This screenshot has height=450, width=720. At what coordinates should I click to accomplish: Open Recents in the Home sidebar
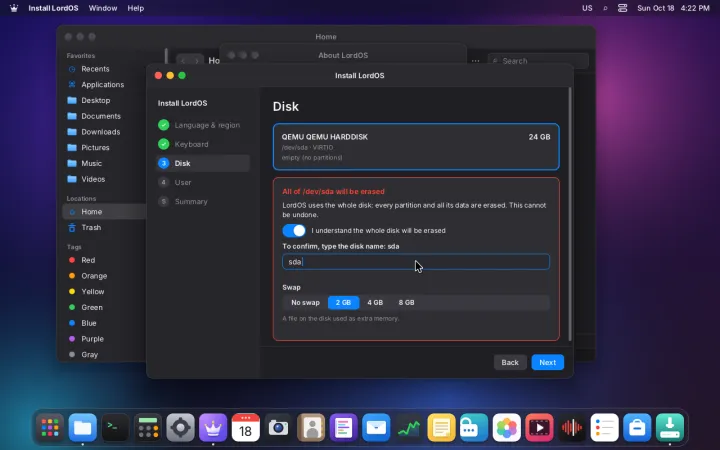pos(104,69)
